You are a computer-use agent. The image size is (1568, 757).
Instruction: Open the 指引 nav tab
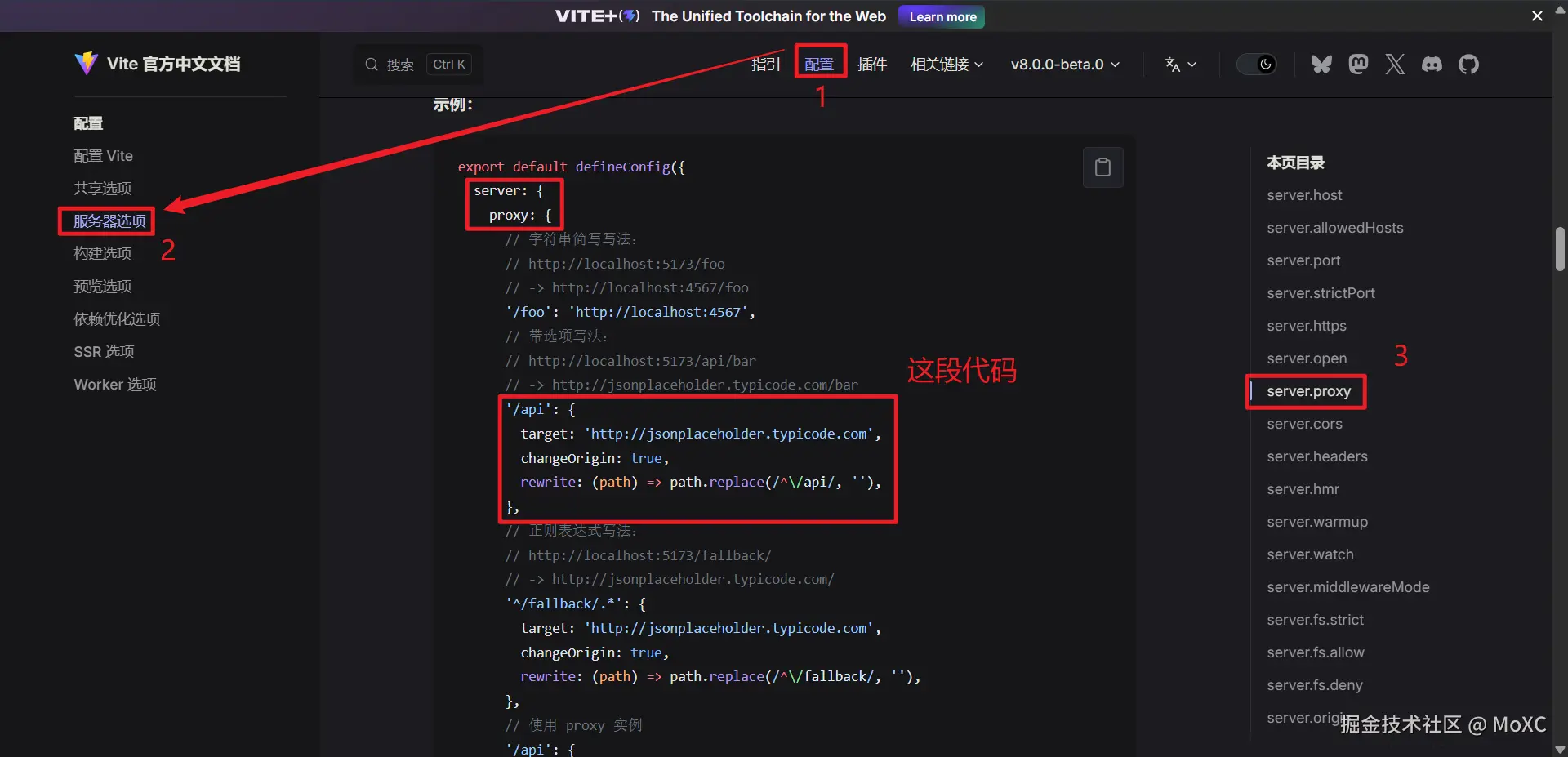(766, 65)
